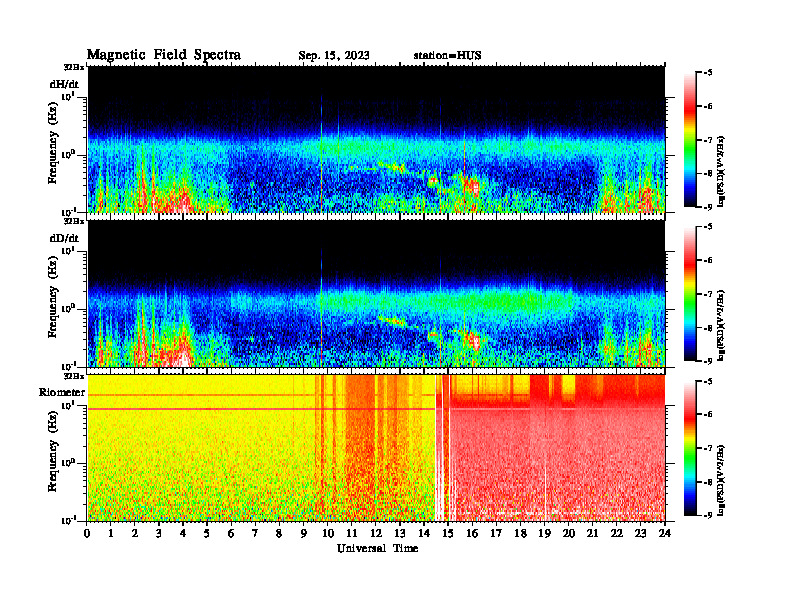792x612 pixels.
Task: Click hour tick "1" on Universal Time axis
Action: (x=111, y=533)
